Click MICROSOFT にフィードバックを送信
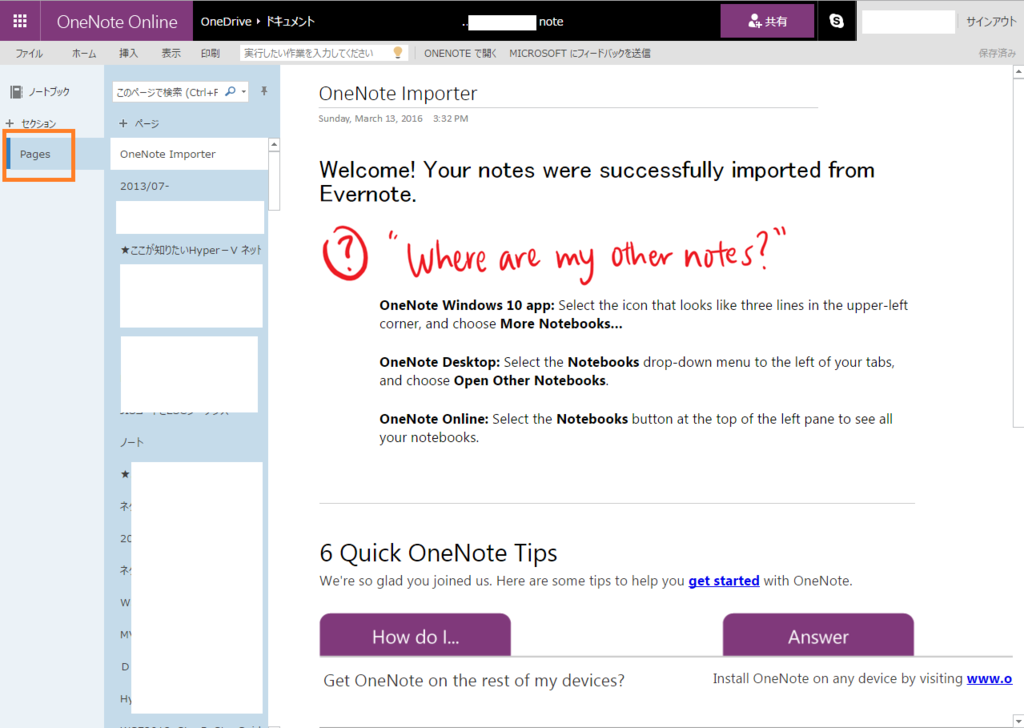Screen dimensions: 1024x728 click(x=580, y=54)
